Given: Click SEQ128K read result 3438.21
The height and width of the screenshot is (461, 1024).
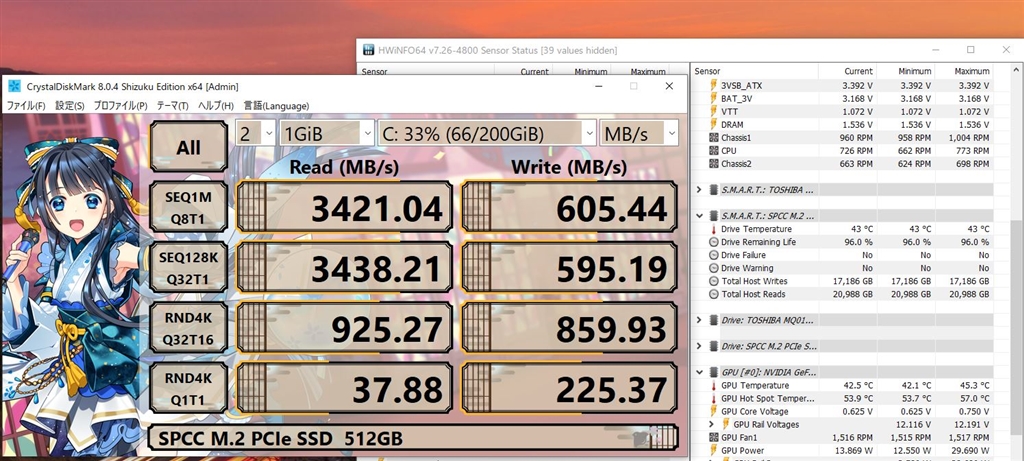Looking at the screenshot, I should click(344, 268).
